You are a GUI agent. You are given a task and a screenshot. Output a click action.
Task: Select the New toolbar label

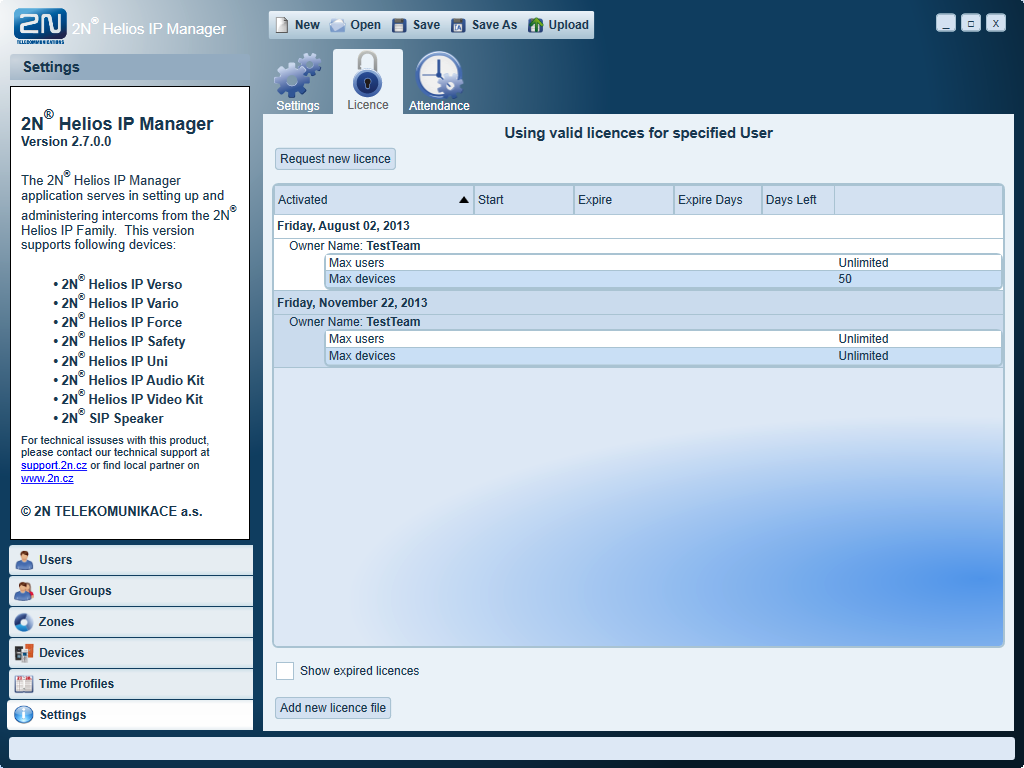pos(307,25)
